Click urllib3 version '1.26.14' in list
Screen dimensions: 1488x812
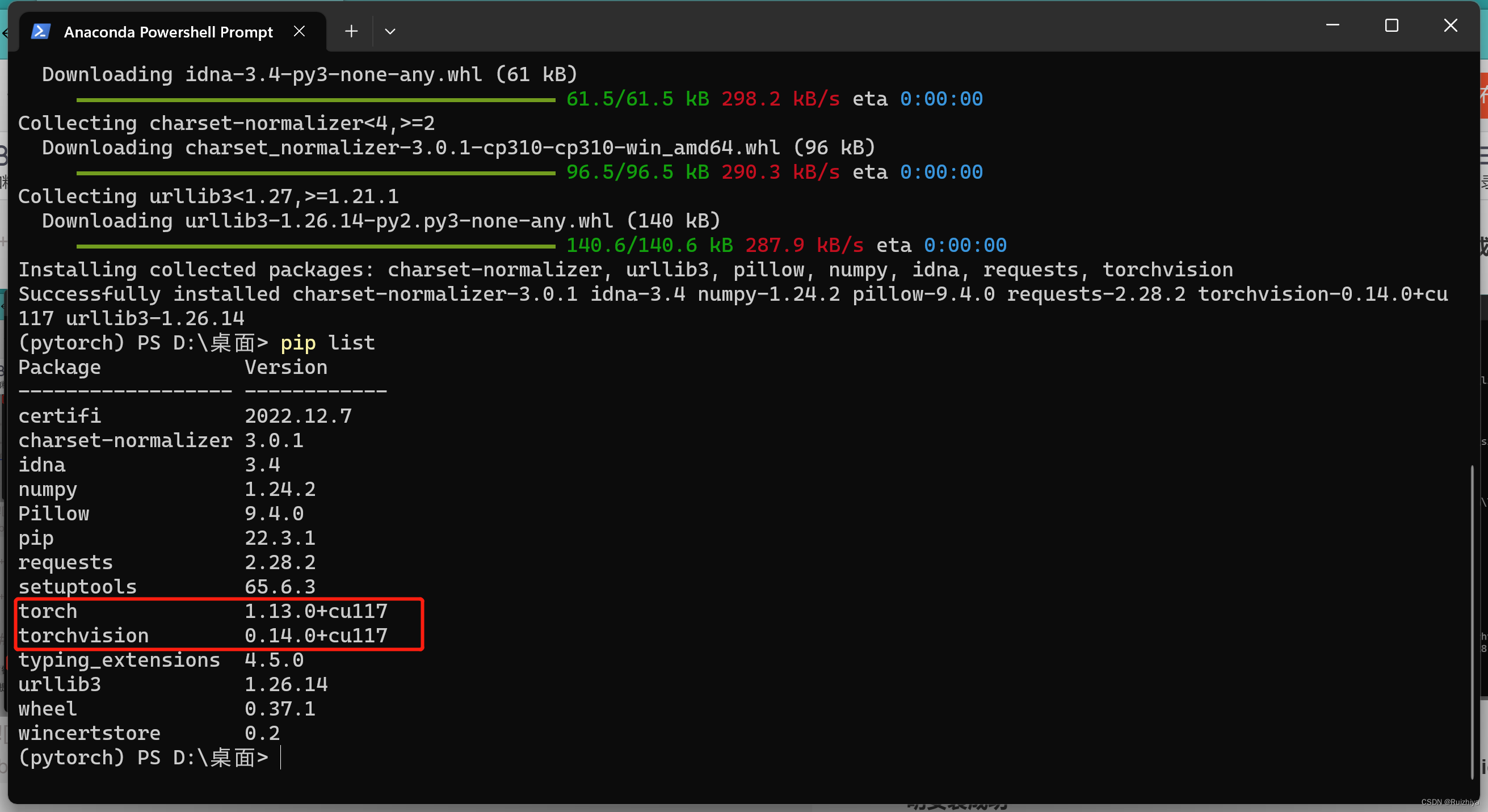pyautogui.click(x=286, y=684)
